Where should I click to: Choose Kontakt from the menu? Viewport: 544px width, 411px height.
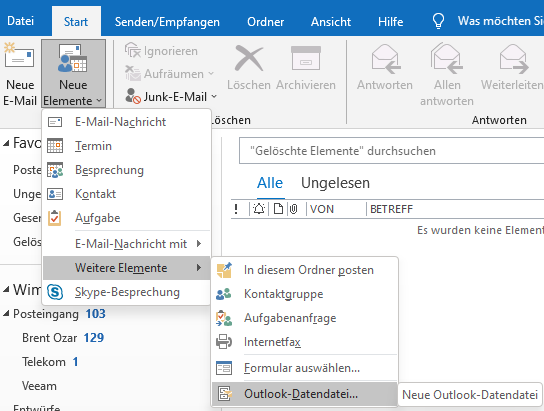point(127,194)
